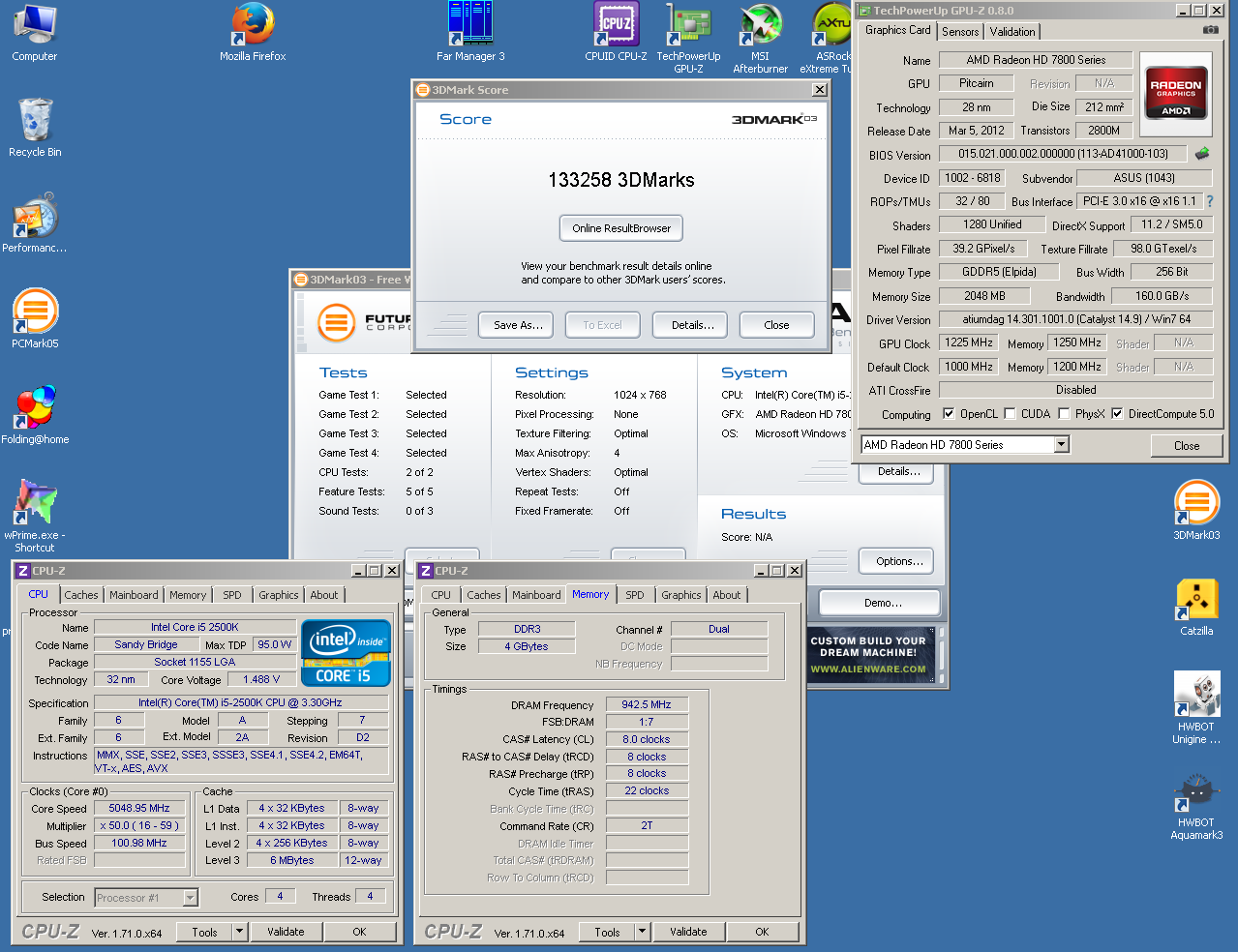
Task: Open the Folding@home shortcut
Action: pos(35,415)
